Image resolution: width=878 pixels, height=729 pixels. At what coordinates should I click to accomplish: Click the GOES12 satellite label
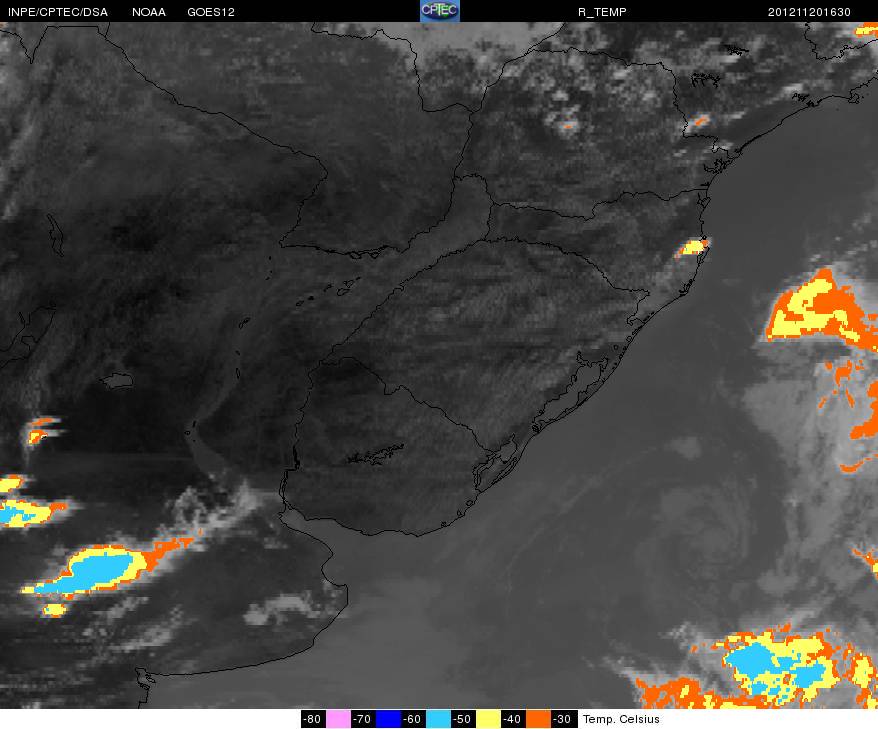click(211, 12)
